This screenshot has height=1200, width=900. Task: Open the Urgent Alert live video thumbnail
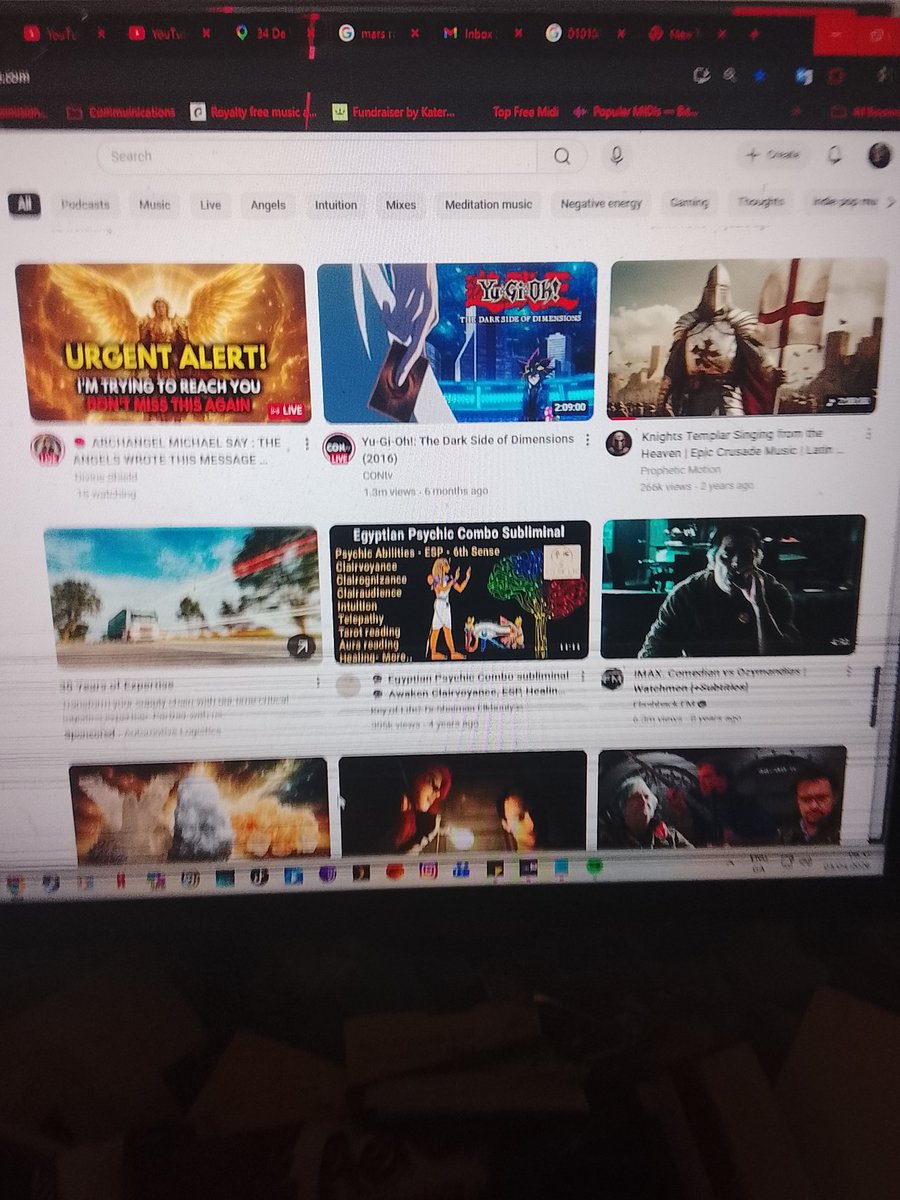(x=161, y=343)
